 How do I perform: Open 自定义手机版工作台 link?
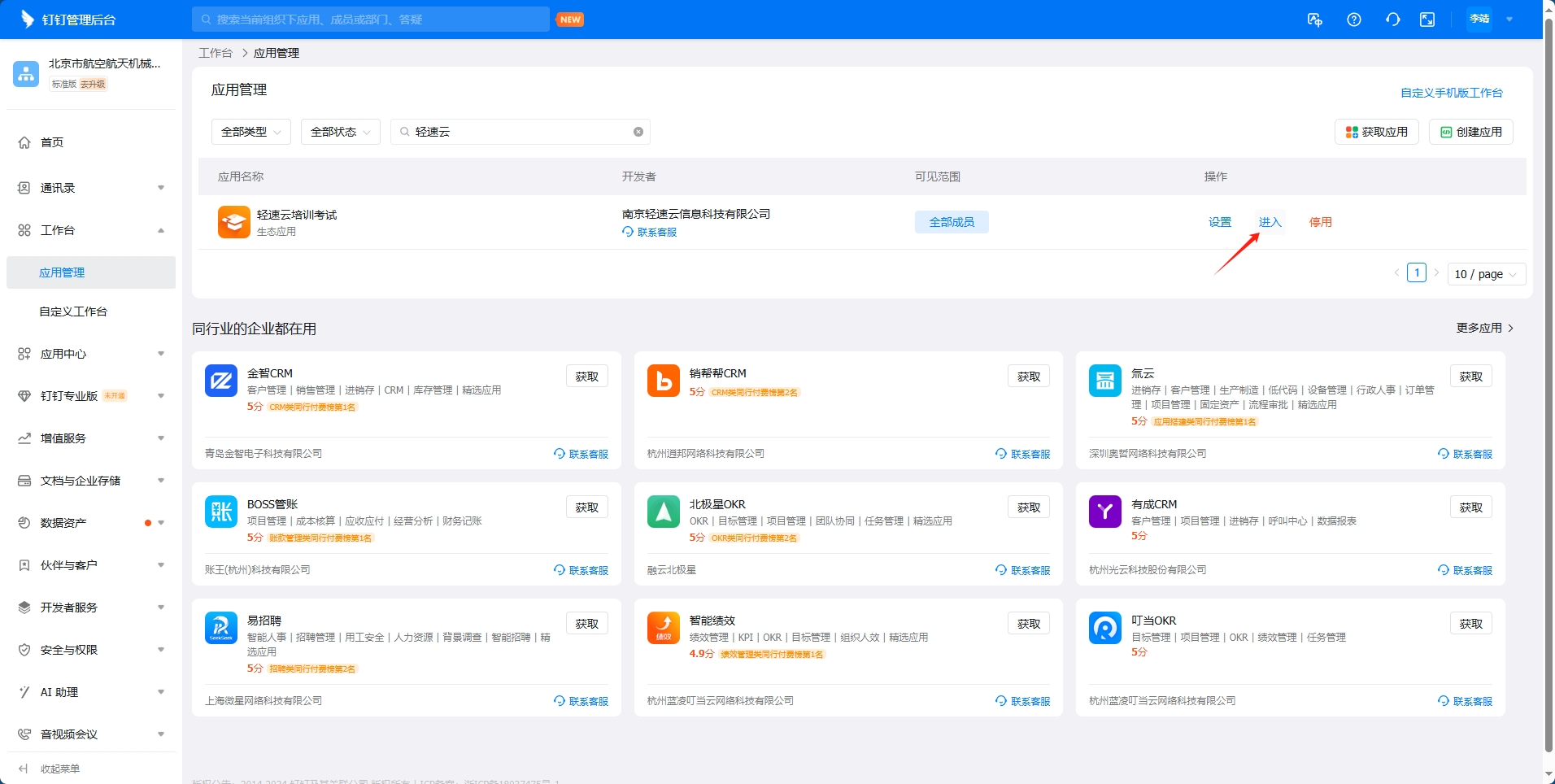click(x=1452, y=93)
